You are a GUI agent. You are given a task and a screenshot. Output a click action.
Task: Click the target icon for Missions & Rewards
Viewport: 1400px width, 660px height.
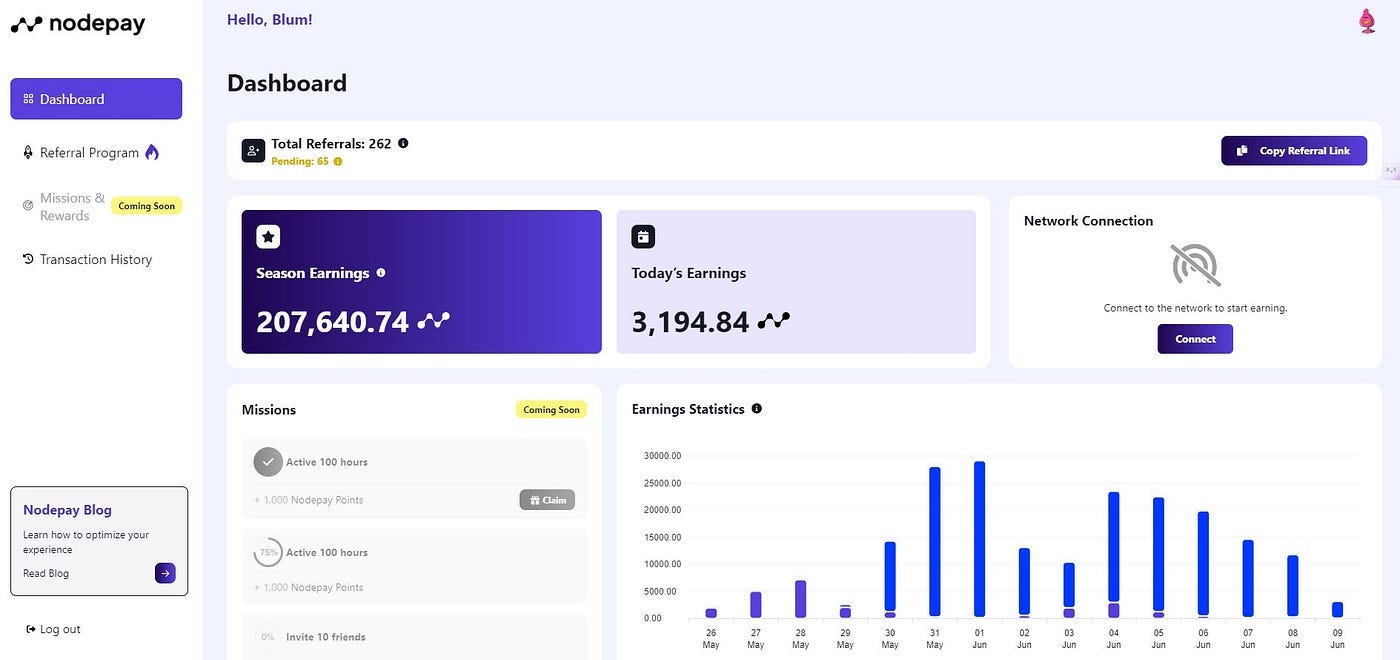27,206
